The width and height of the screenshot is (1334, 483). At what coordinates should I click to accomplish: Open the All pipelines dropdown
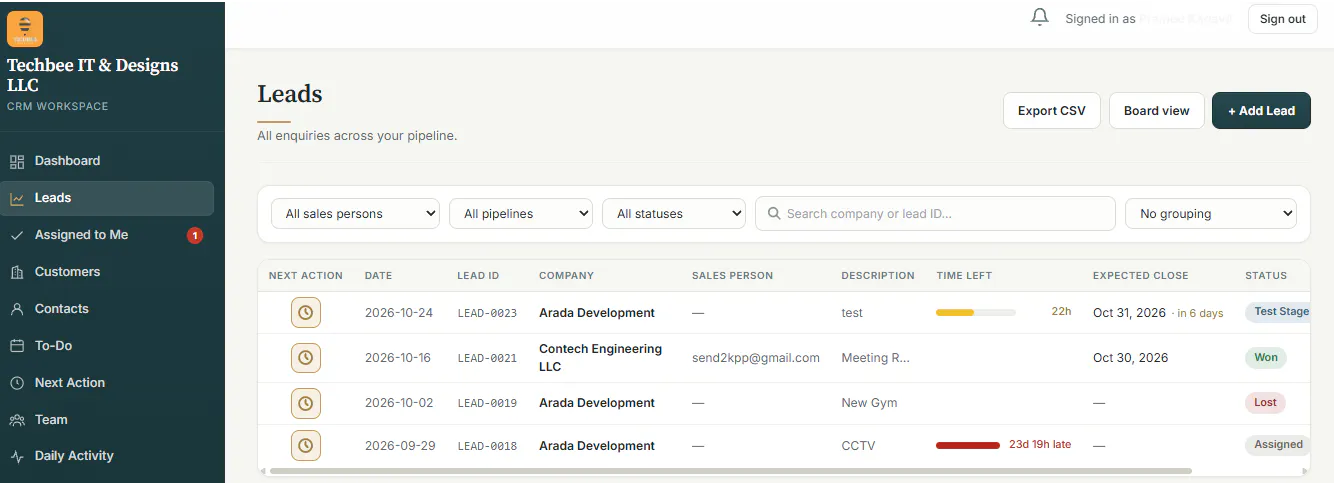pyautogui.click(x=521, y=213)
